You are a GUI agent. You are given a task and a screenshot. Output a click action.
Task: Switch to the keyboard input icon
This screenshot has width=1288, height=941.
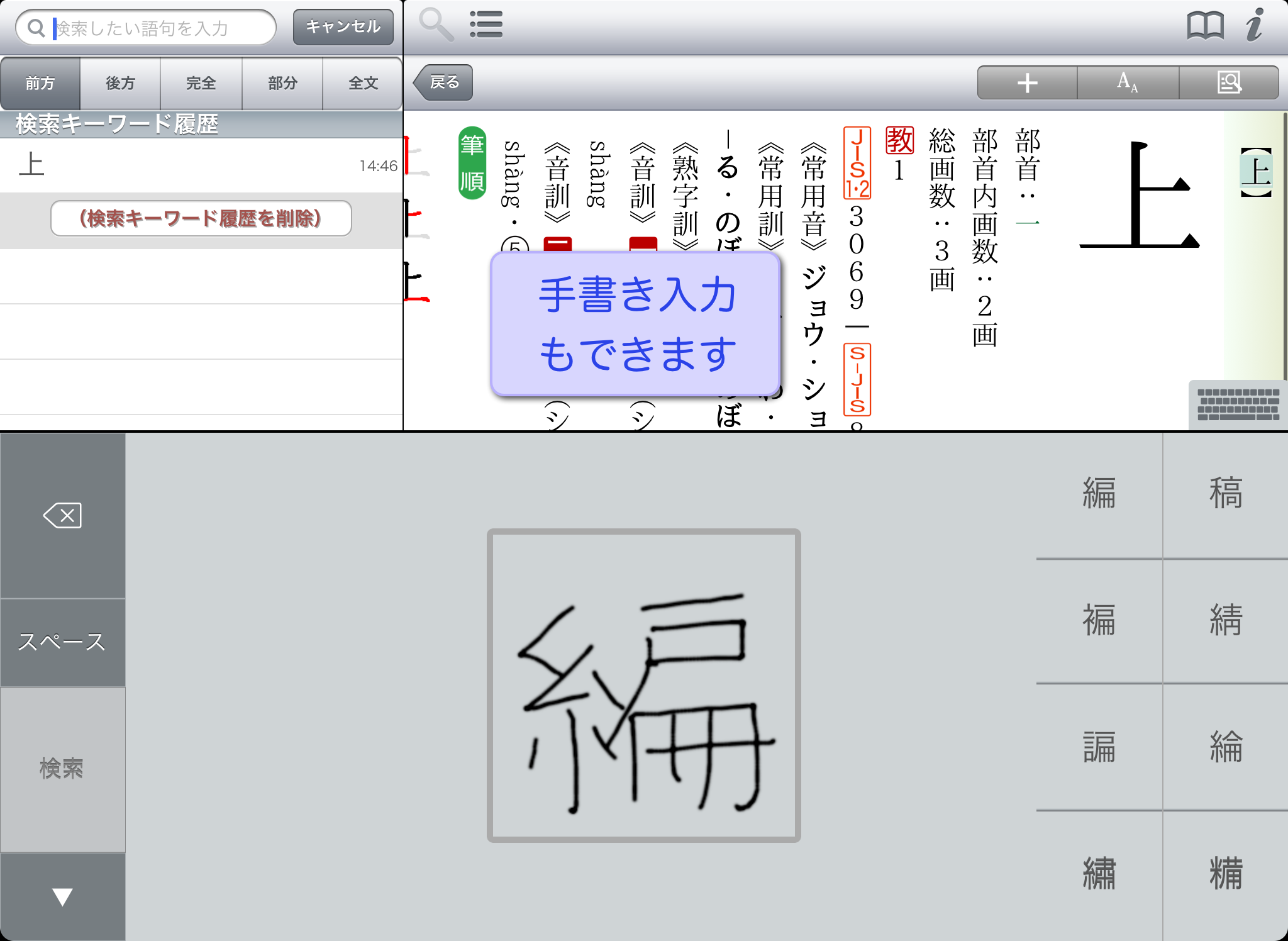1238,404
